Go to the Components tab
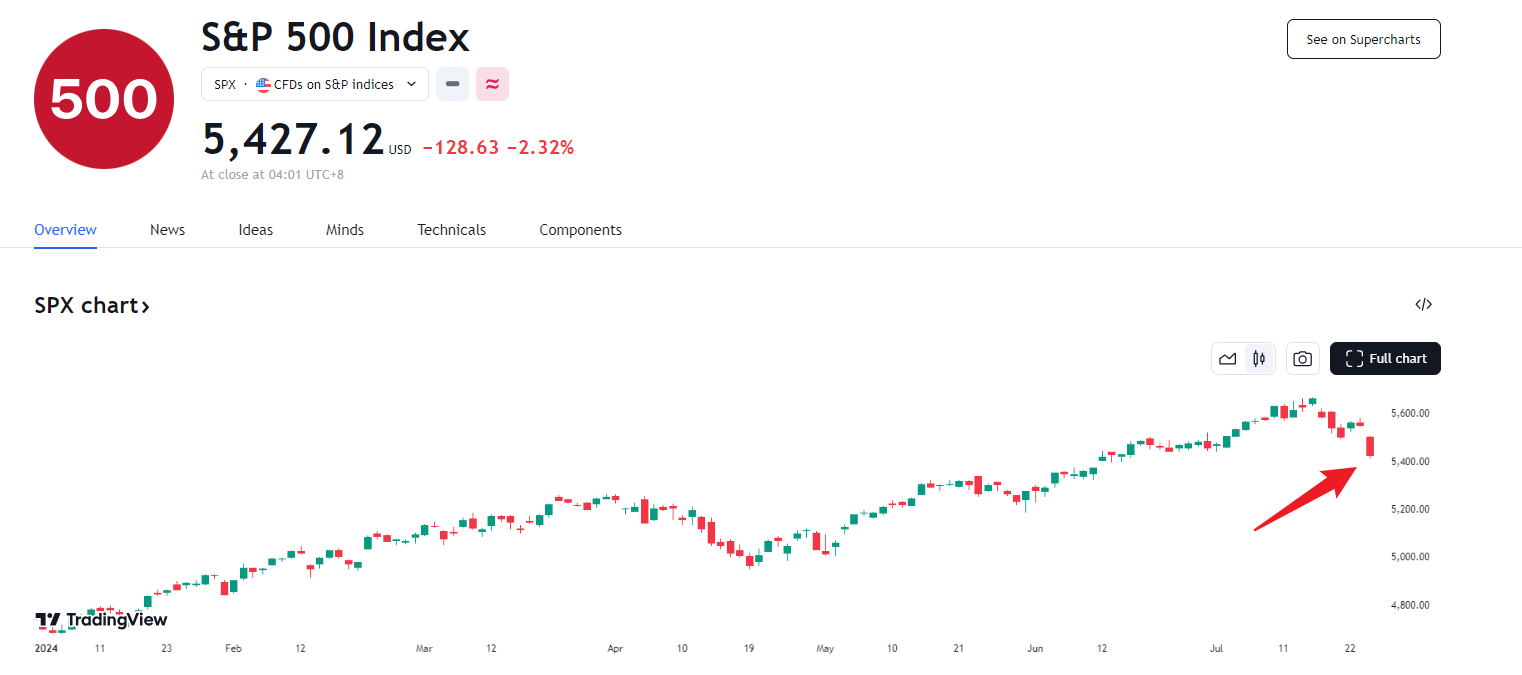 click(x=580, y=230)
